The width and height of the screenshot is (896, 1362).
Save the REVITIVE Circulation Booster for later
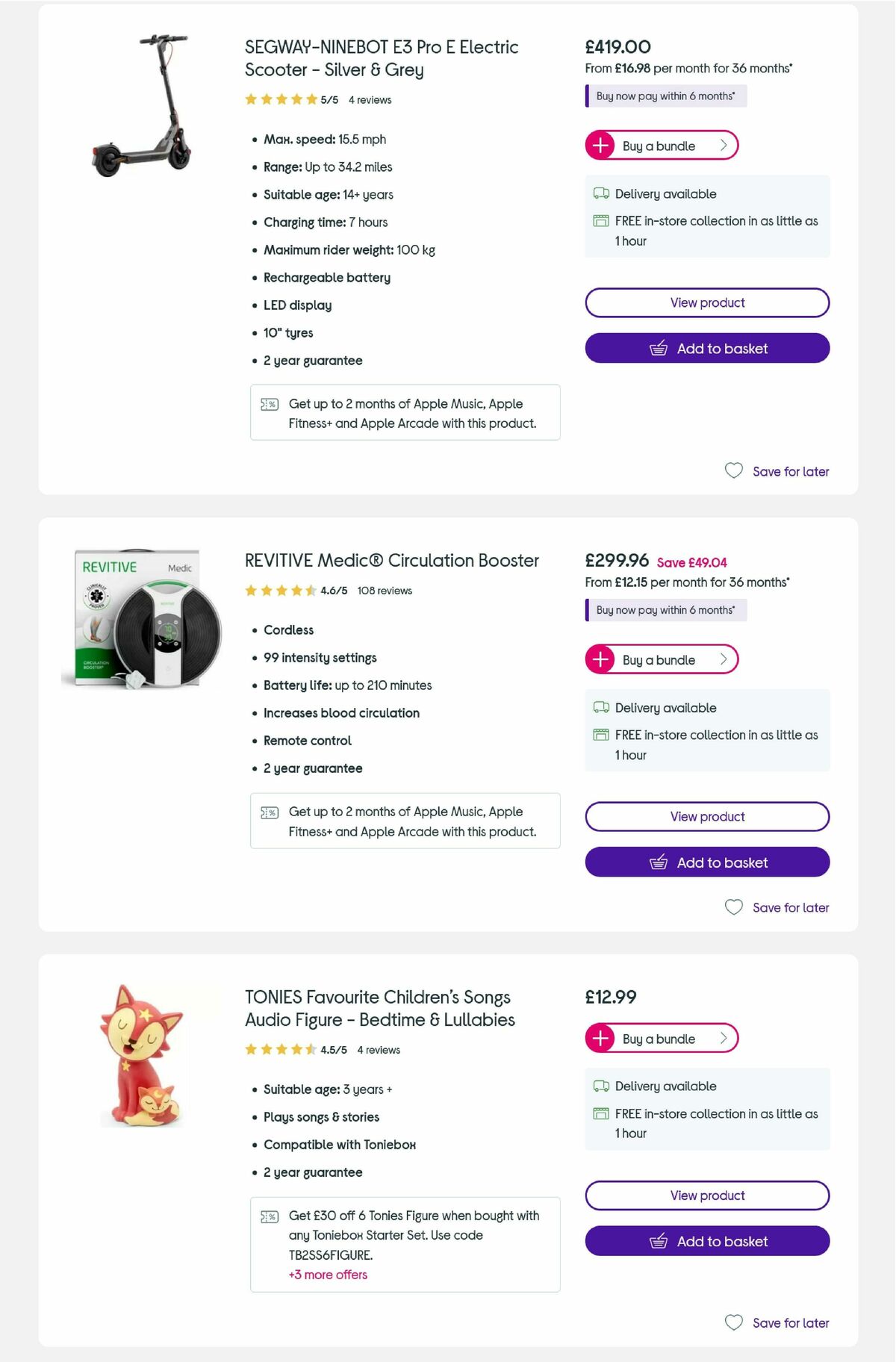[x=777, y=907]
